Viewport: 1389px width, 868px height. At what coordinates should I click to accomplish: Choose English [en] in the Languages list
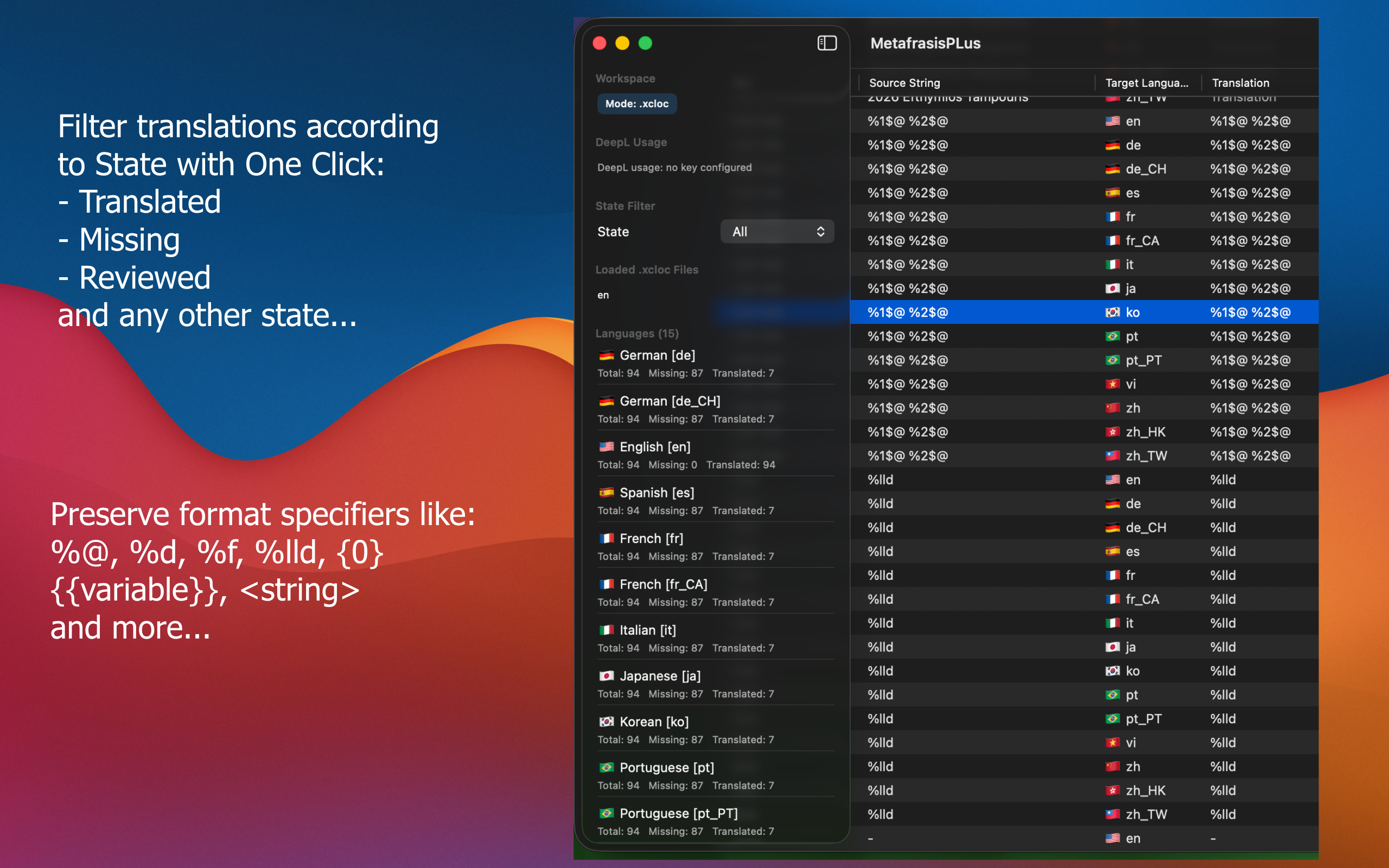point(715,455)
